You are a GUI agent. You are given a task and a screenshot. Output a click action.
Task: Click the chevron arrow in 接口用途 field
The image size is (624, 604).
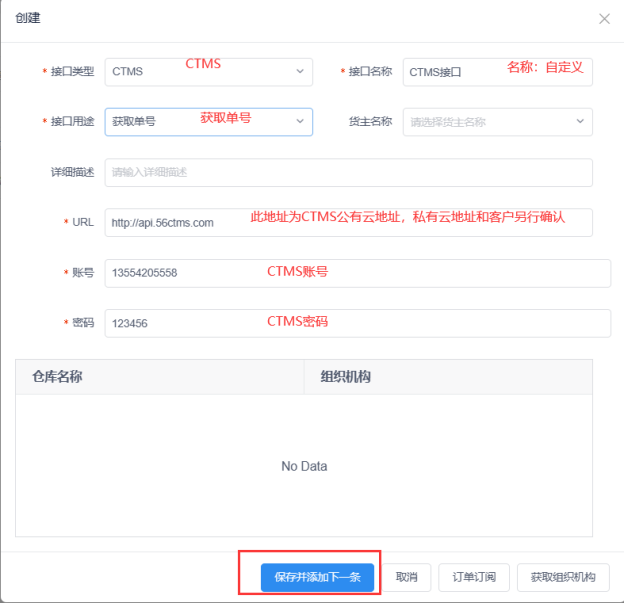point(300,121)
